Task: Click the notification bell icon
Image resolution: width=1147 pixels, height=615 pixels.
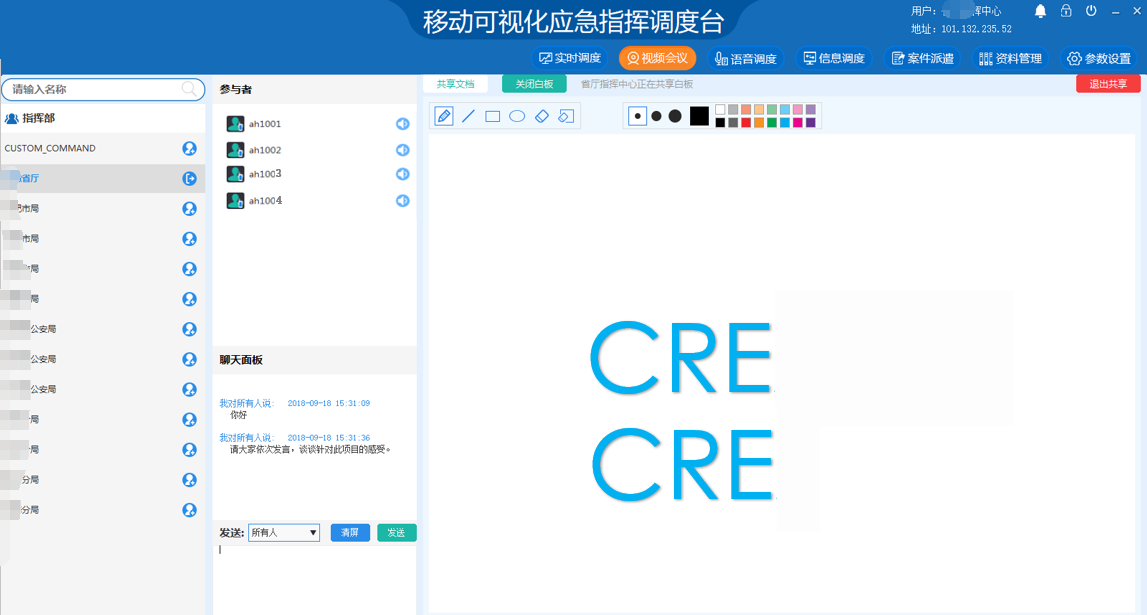Action: [1040, 11]
